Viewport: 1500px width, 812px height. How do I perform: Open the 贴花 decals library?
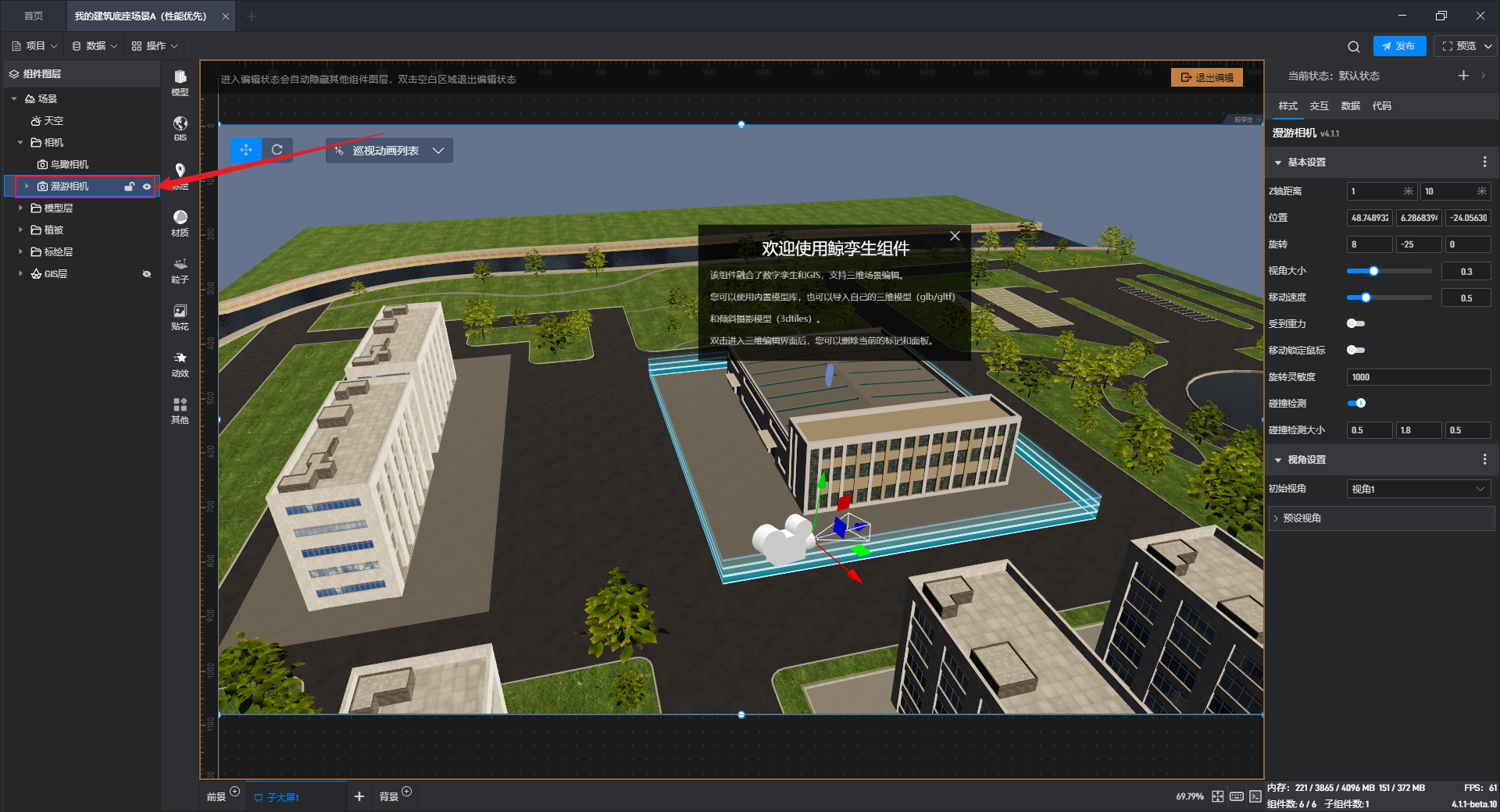tap(180, 315)
